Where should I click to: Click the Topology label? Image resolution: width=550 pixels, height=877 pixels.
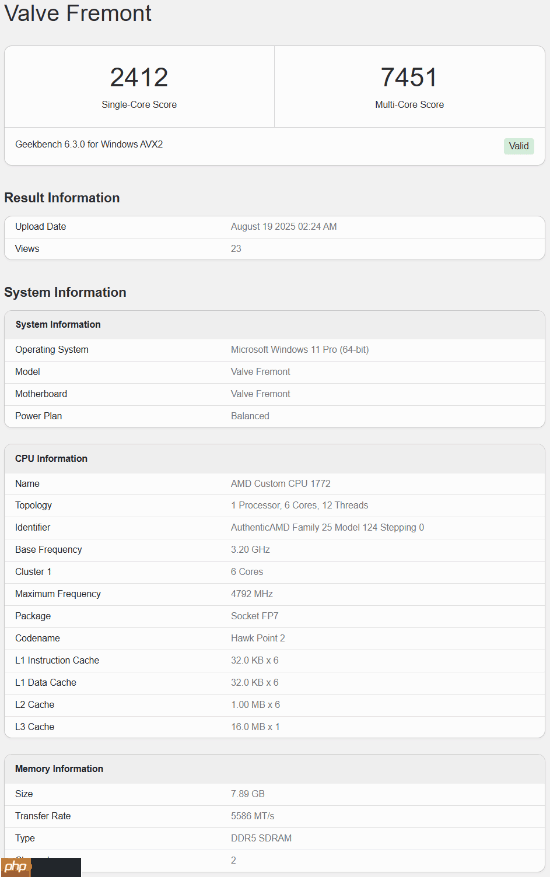click(x=34, y=505)
